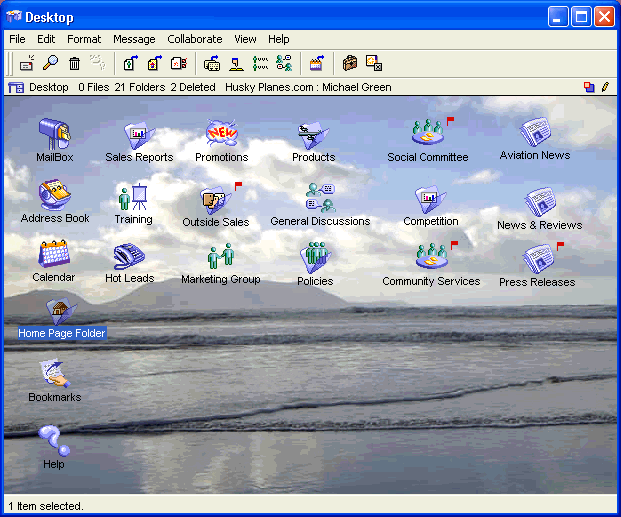Click the overlapping squares icon in status bar
The width and height of the screenshot is (621, 517).
click(x=589, y=88)
